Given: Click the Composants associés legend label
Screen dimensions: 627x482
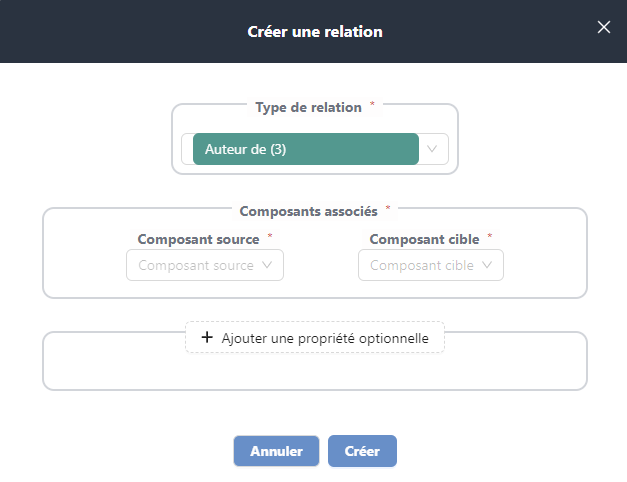Looking at the screenshot, I should point(308,211).
